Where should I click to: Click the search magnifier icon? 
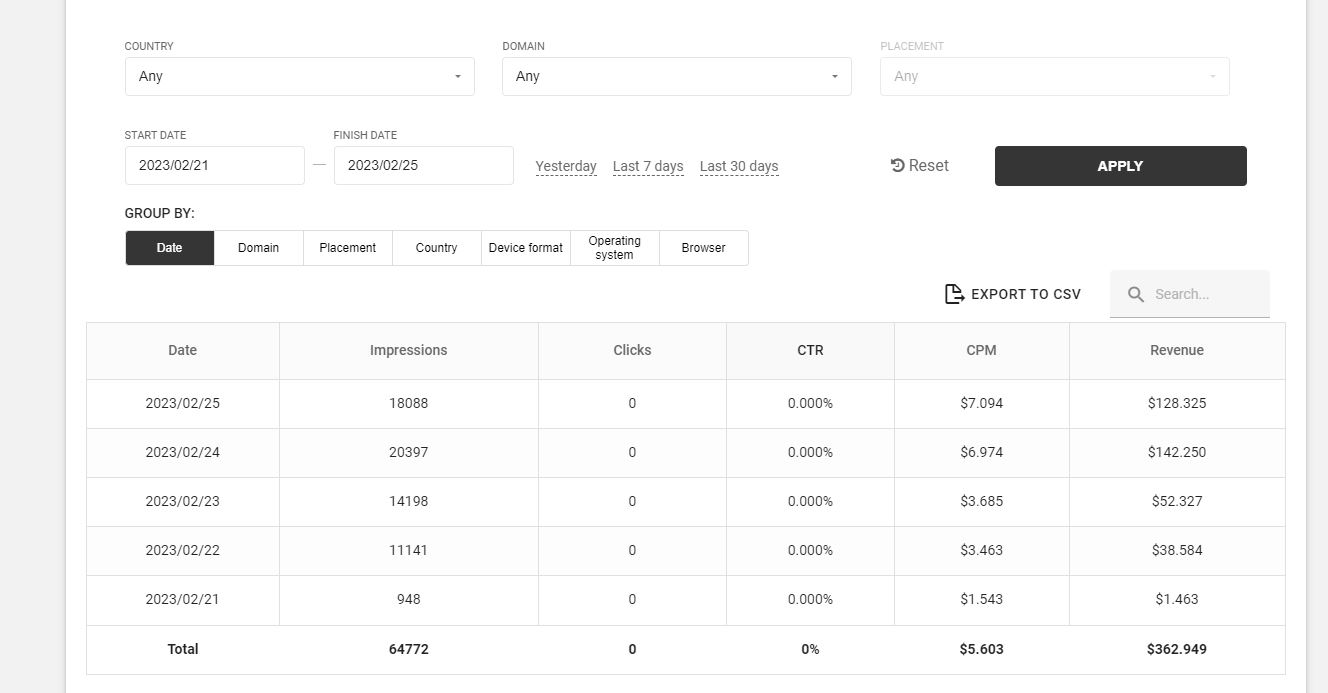(x=1136, y=294)
